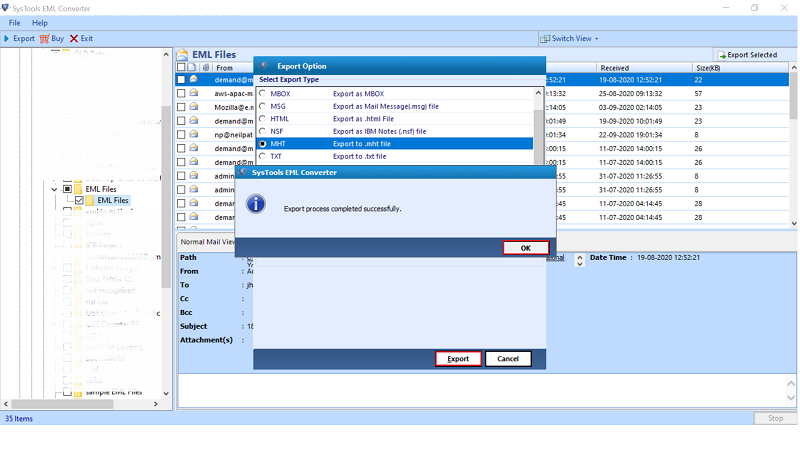Toggle the parent EML Files folder checkbox
The image size is (800, 450).
[67, 189]
